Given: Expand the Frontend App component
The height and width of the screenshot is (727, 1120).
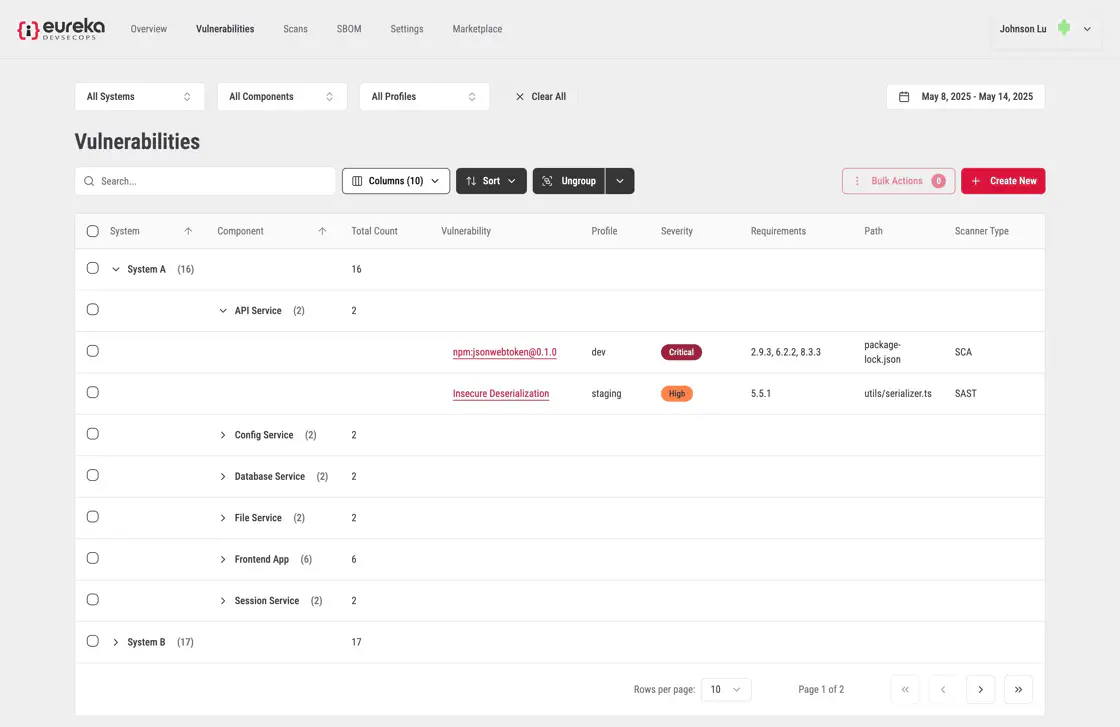Looking at the screenshot, I should (x=223, y=559).
